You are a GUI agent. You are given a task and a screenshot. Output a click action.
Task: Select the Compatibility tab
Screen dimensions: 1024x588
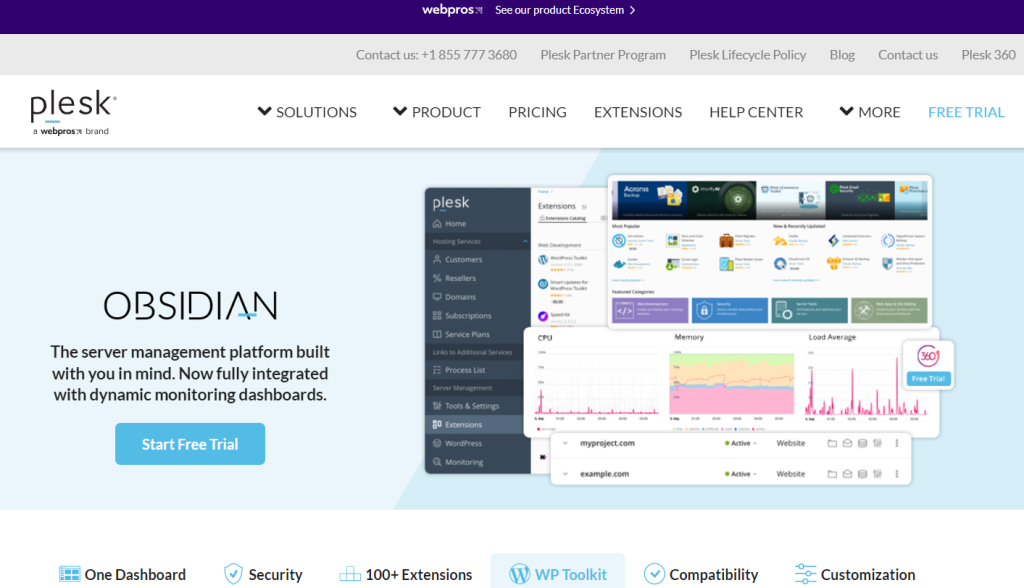[701, 574]
